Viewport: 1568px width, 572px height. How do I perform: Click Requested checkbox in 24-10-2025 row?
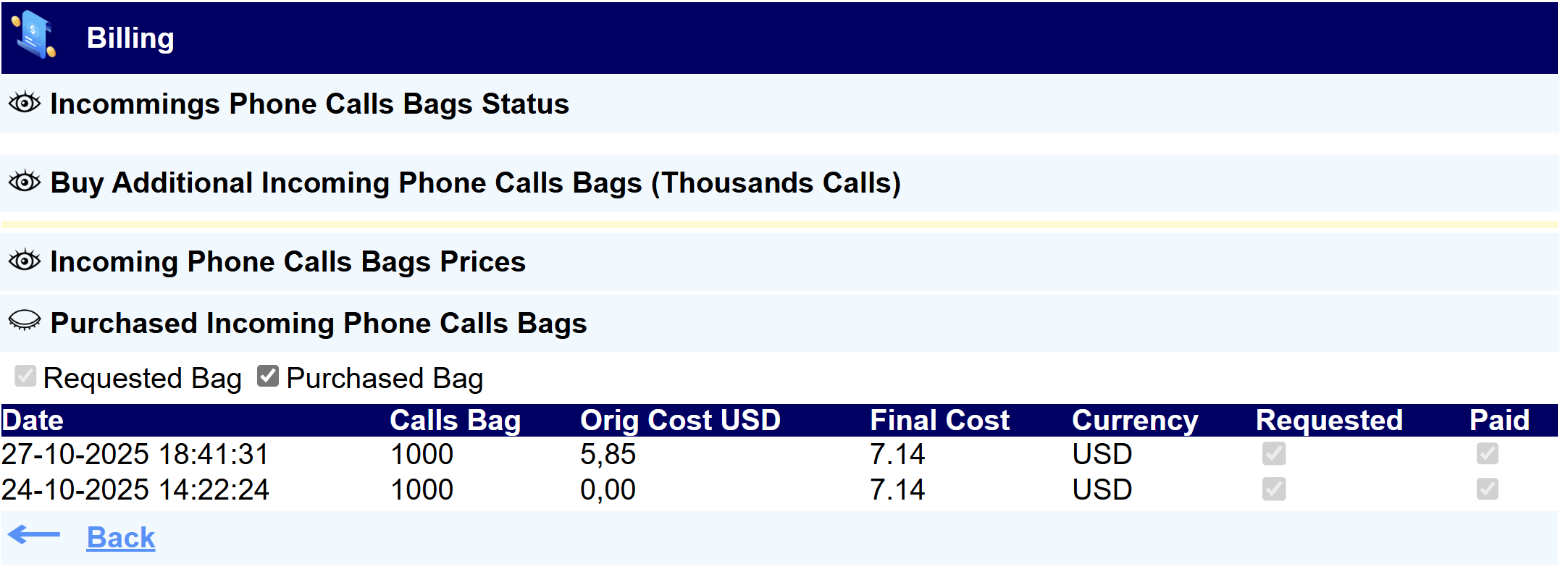pyautogui.click(x=1273, y=489)
